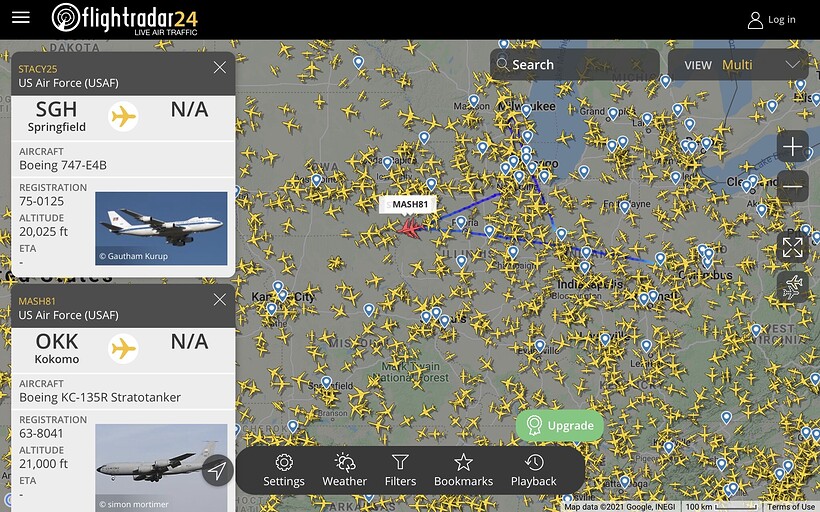Click the Log in link

click(x=772, y=20)
